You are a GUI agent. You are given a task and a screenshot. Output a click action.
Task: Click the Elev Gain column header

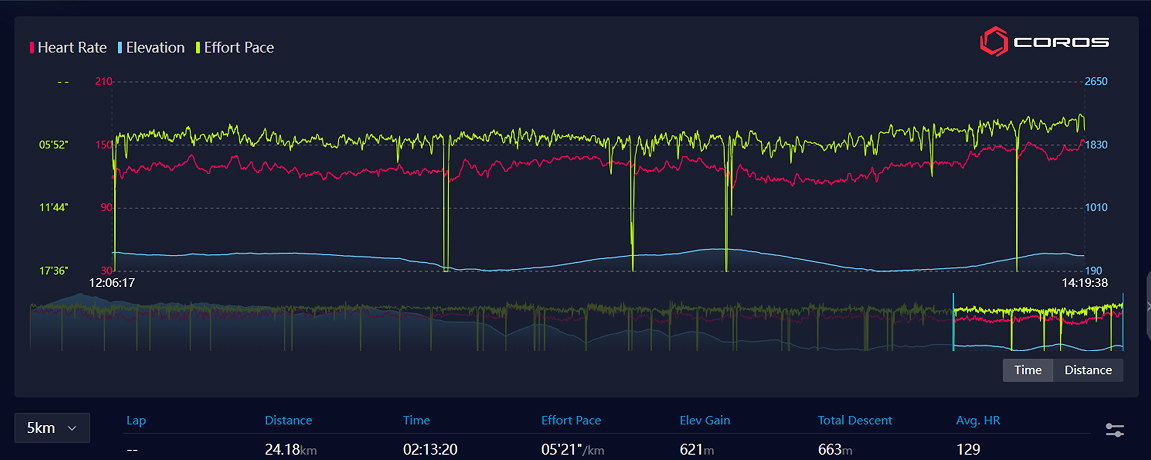[705, 420]
